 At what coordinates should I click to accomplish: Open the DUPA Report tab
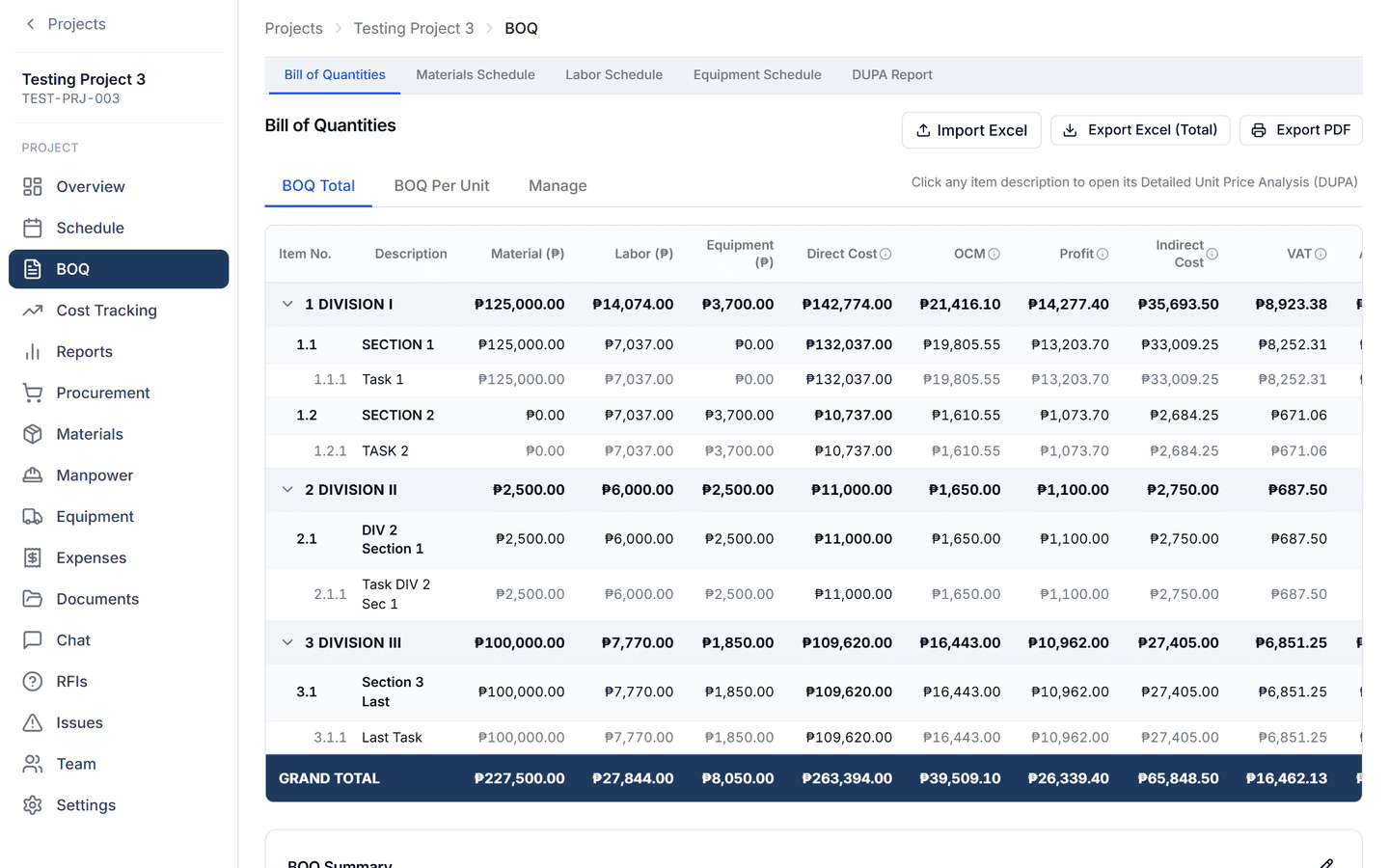(892, 75)
